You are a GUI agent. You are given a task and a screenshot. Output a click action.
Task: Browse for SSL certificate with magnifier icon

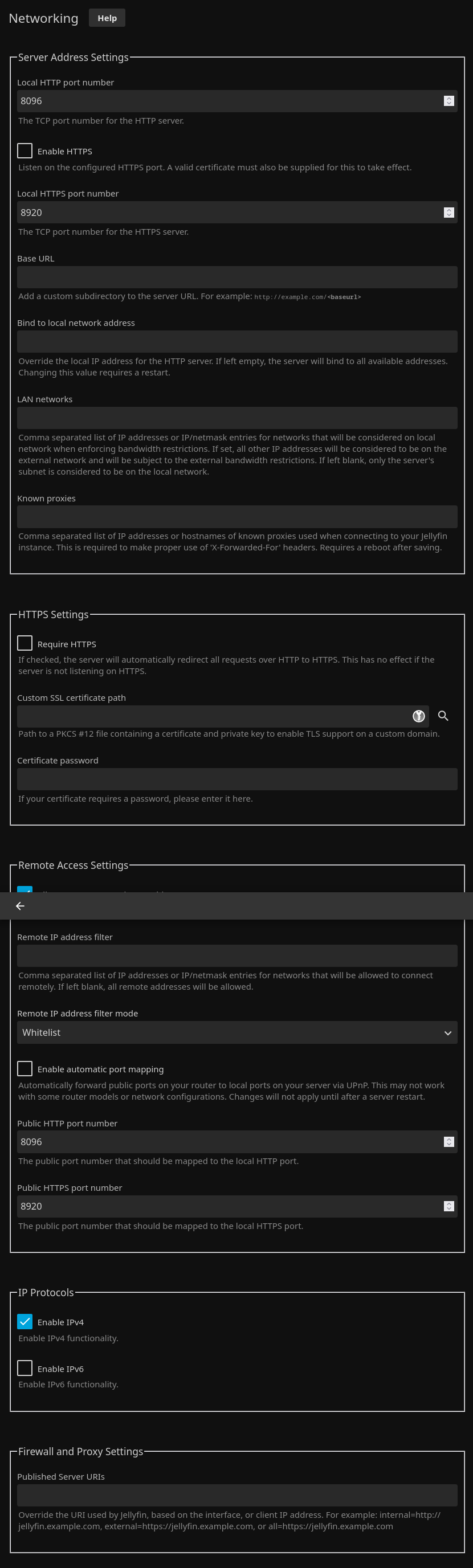click(443, 716)
